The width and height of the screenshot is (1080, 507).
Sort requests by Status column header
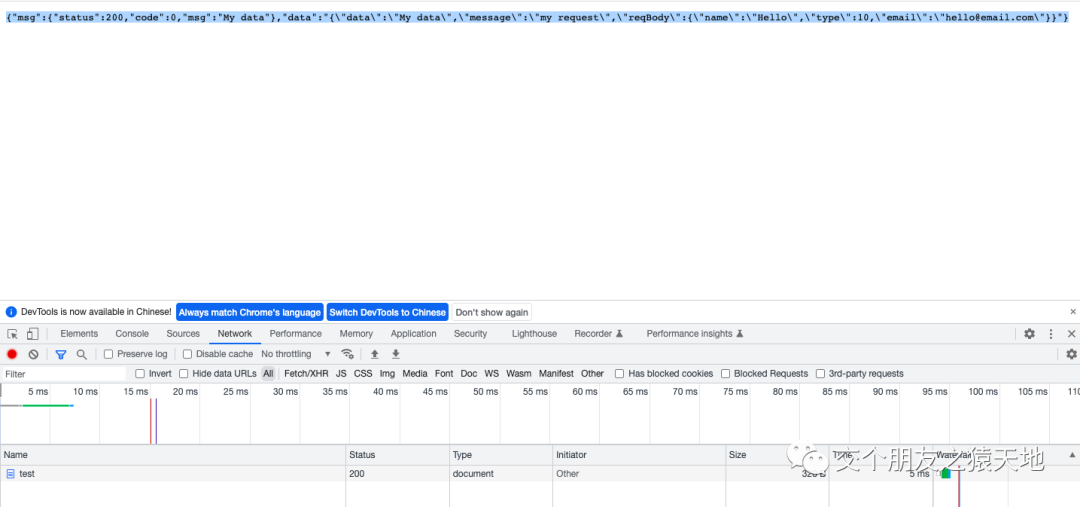397,455
